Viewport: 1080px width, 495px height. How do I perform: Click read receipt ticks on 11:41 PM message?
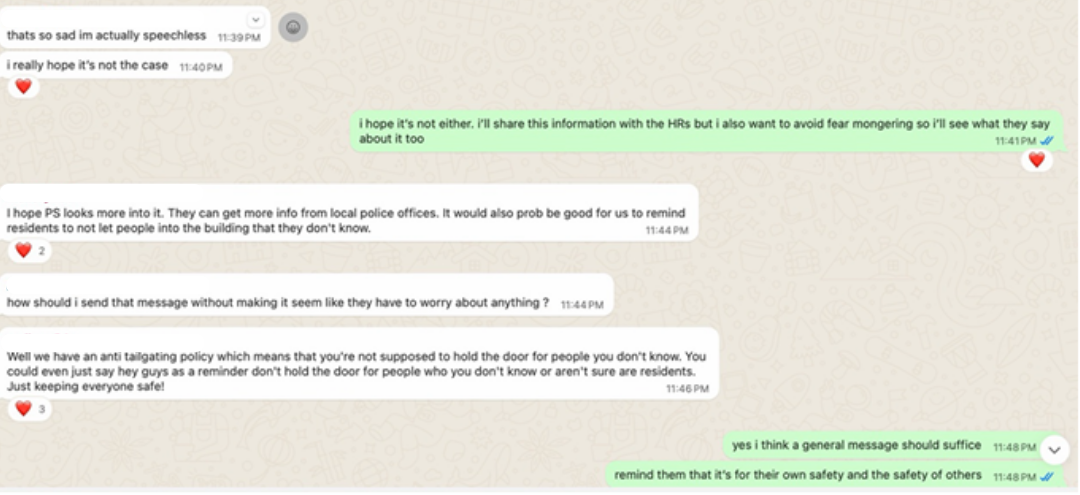[1046, 141]
